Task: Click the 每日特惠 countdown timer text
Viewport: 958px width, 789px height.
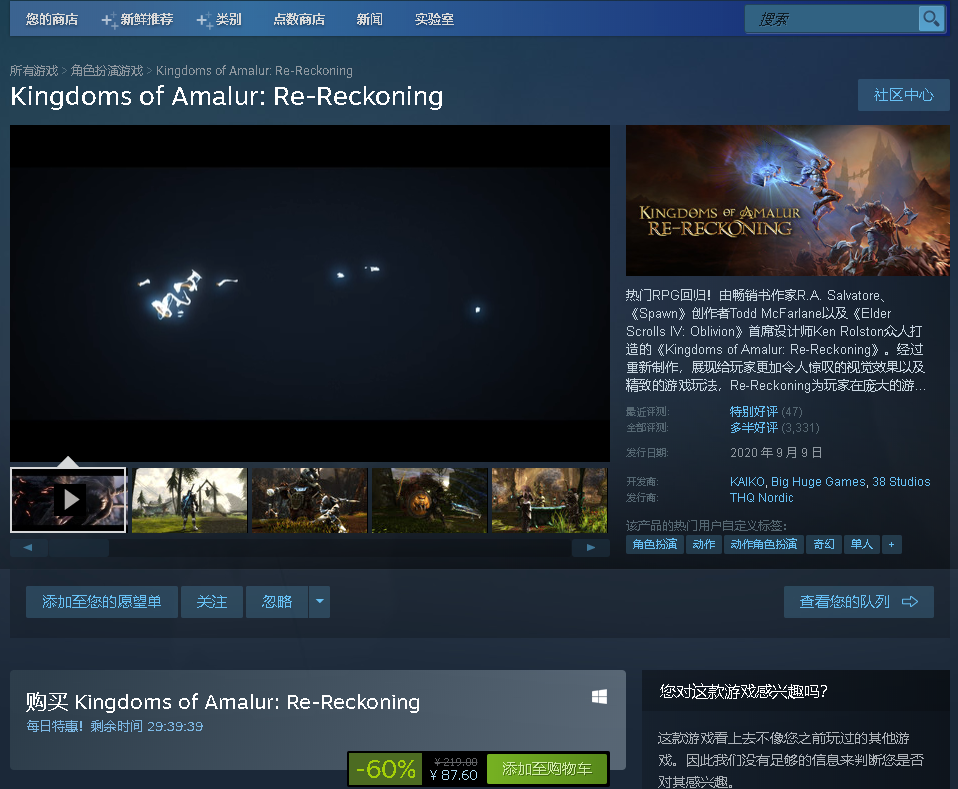Action: coord(115,726)
